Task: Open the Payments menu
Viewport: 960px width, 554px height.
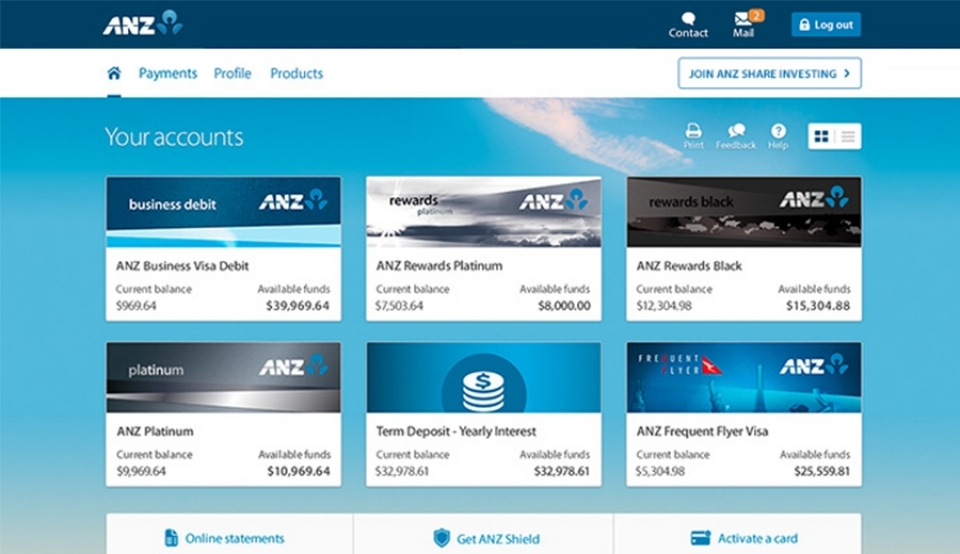Action: pyautogui.click(x=168, y=73)
